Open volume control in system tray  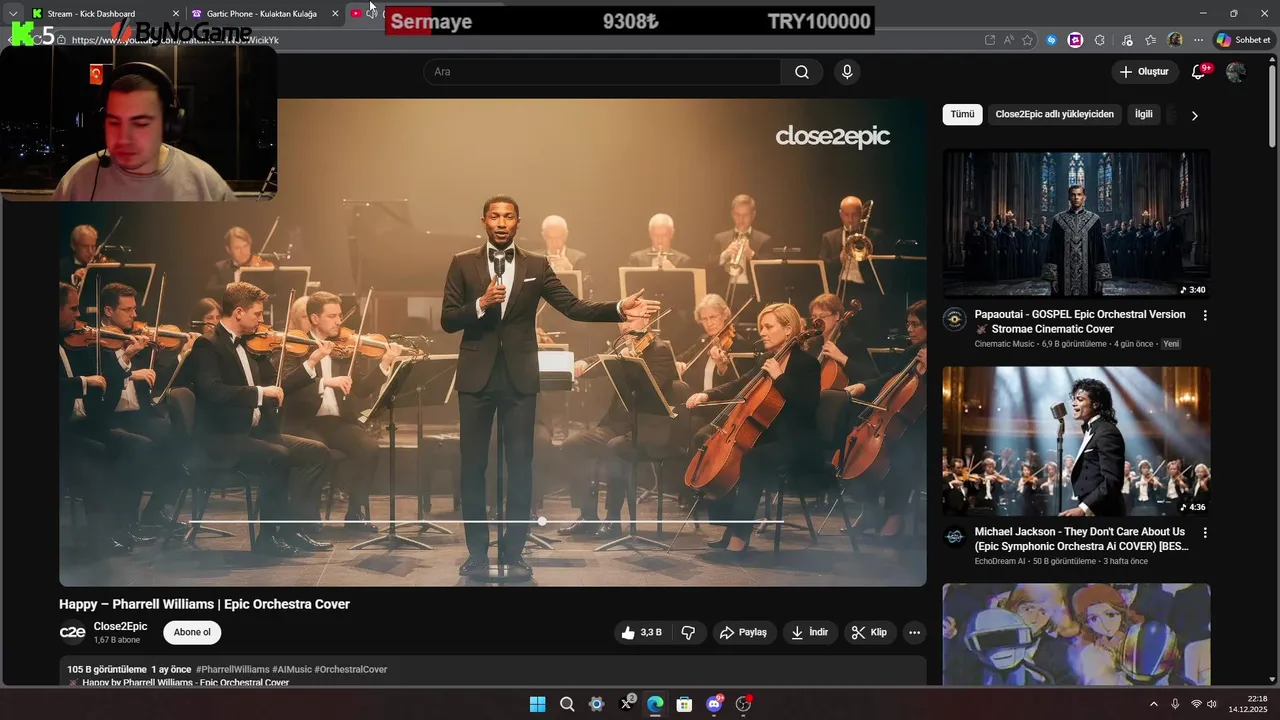click(x=1213, y=704)
